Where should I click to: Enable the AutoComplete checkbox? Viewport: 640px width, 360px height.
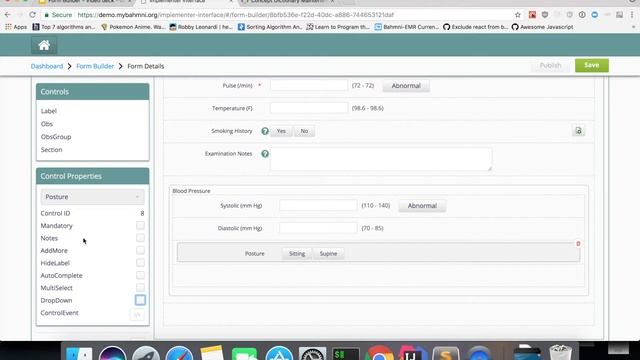coord(140,275)
